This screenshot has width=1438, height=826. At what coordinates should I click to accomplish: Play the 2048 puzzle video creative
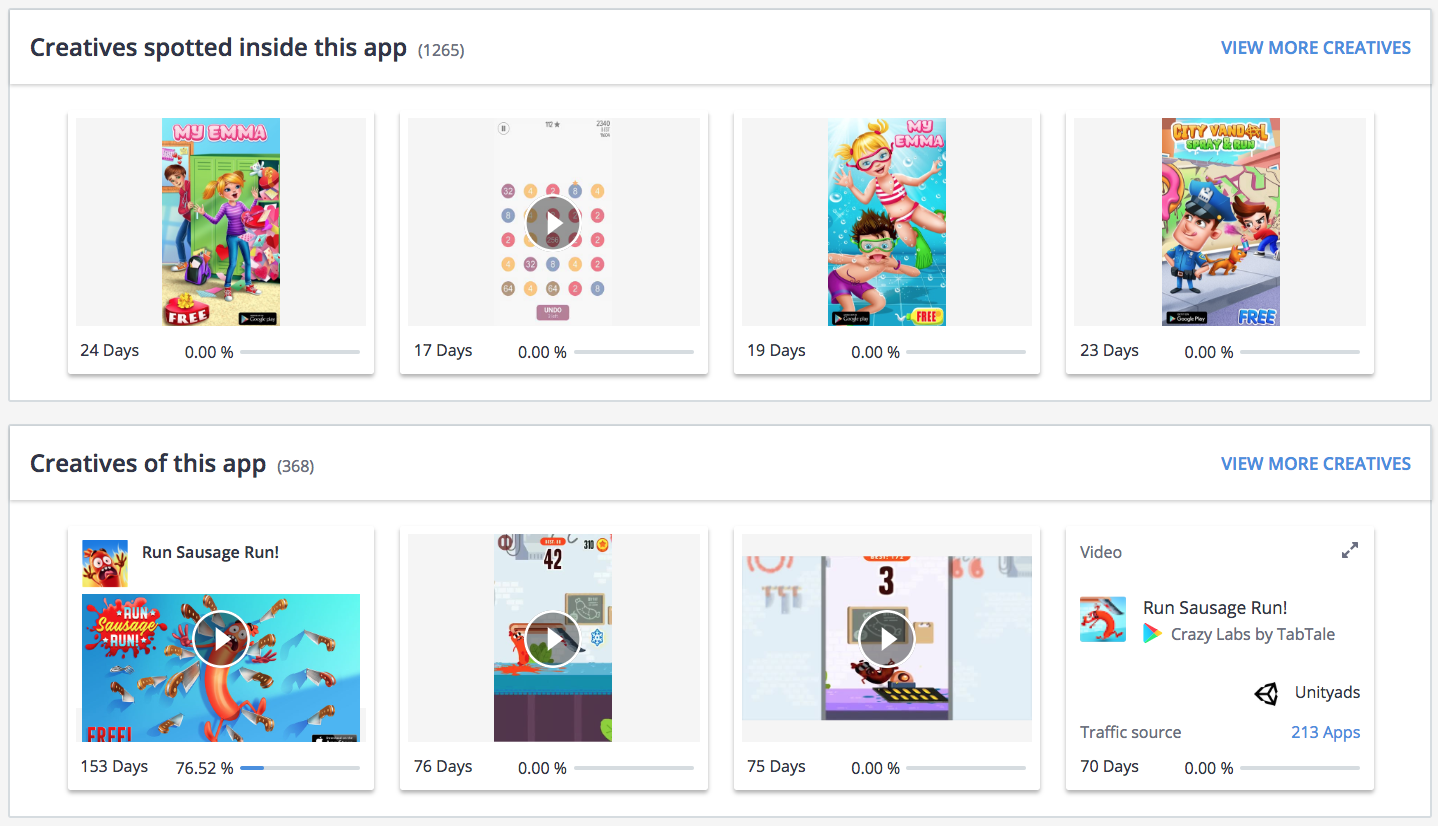[x=553, y=222]
